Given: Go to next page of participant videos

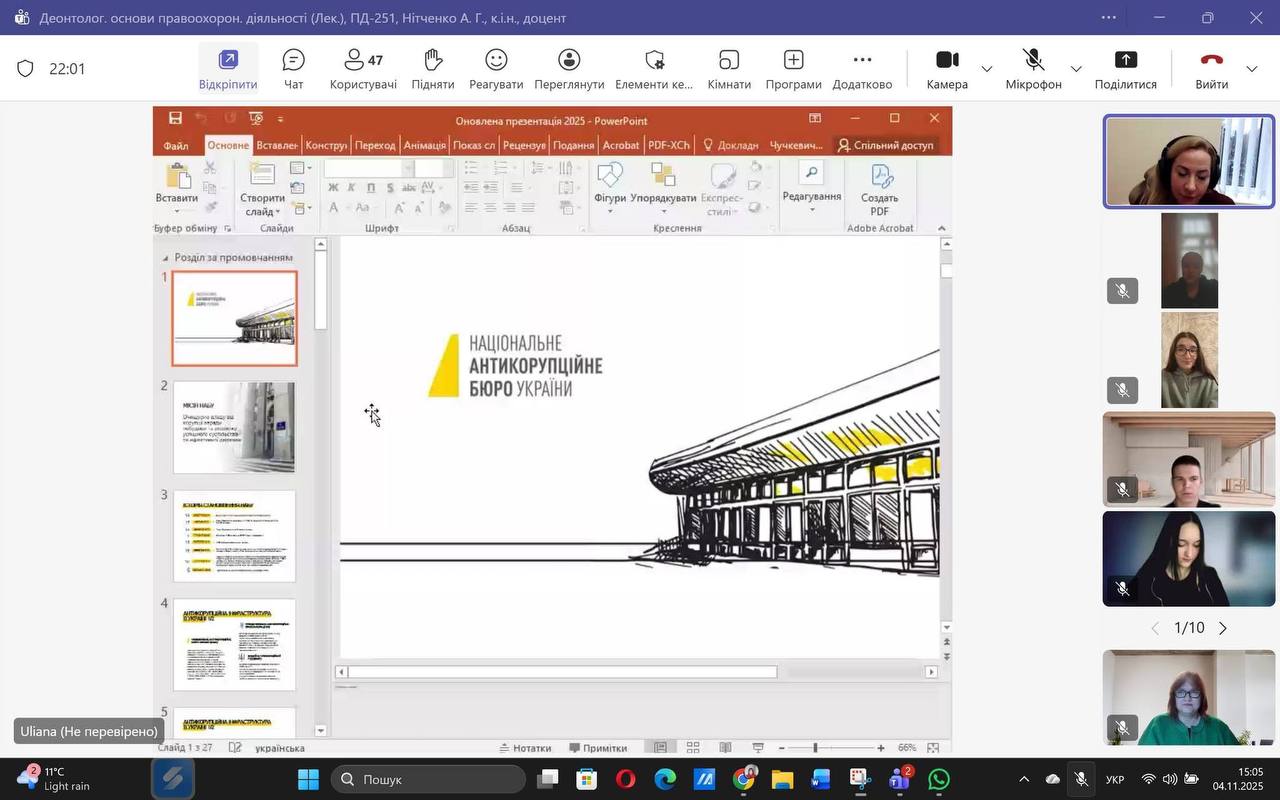Looking at the screenshot, I should (x=1222, y=628).
